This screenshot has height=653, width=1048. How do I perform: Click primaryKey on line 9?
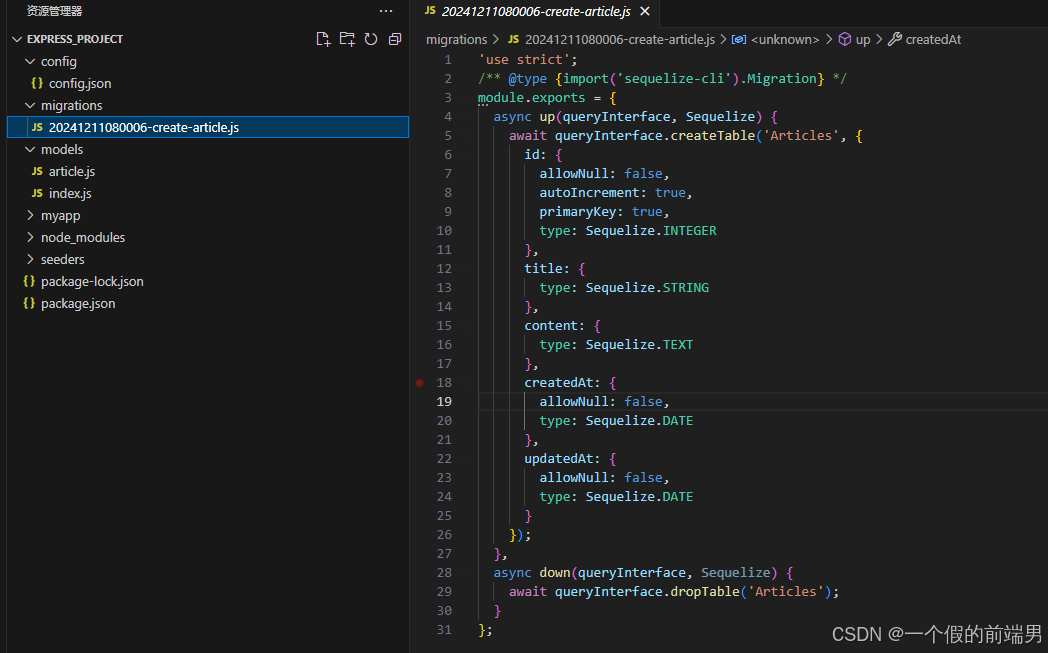click(578, 212)
